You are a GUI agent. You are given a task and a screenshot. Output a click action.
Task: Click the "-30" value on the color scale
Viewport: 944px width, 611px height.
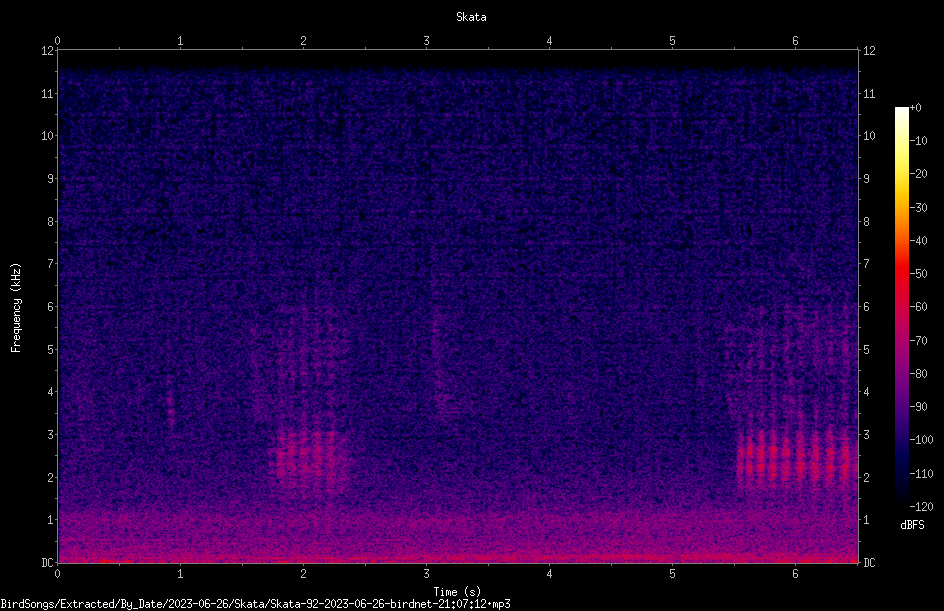(919, 208)
